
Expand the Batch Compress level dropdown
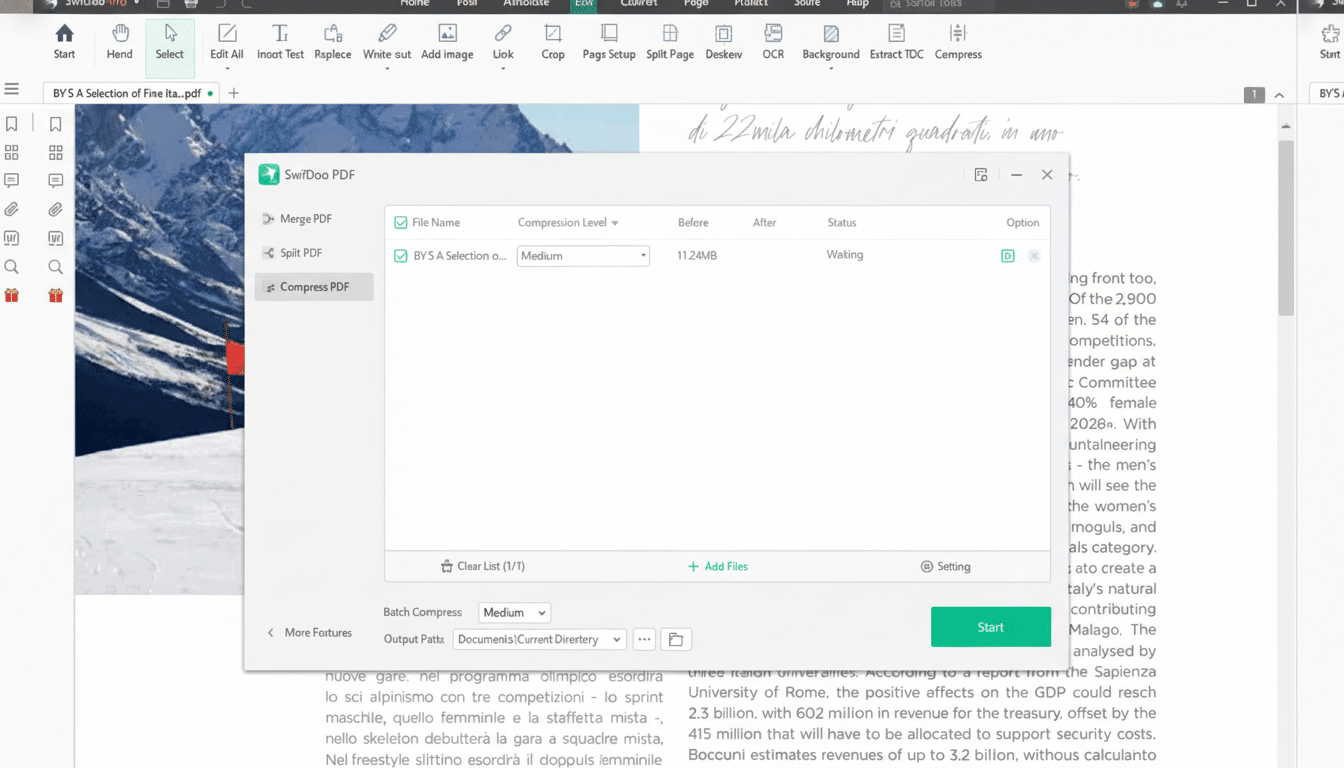(x=514, y=613)
